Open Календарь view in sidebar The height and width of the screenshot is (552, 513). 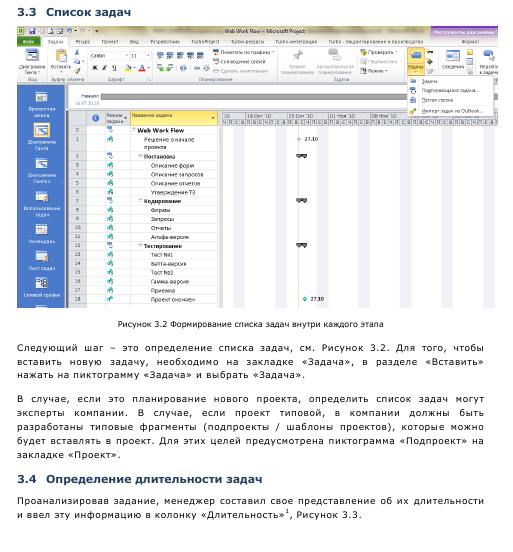pyautogui.click(x=42, y=234)
